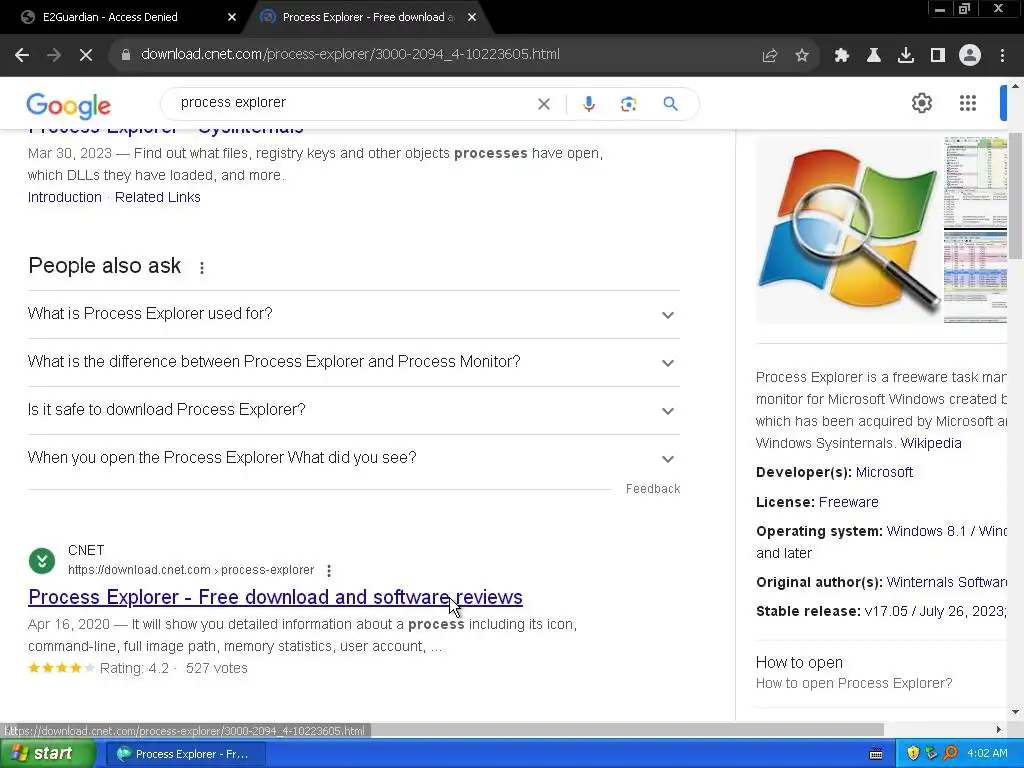Toggle the side panel icon
Viewport: 1024px width, 768px height.
(937, 56)
